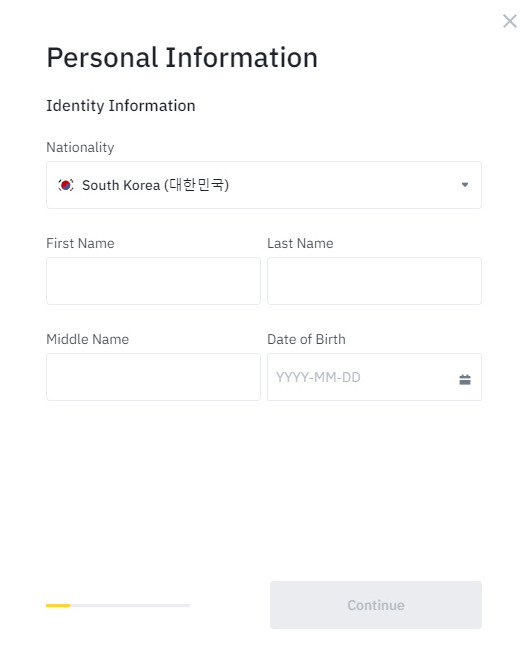Click the yellow progress bar segment
Screen dimensions: 532x650
point(58,605)
